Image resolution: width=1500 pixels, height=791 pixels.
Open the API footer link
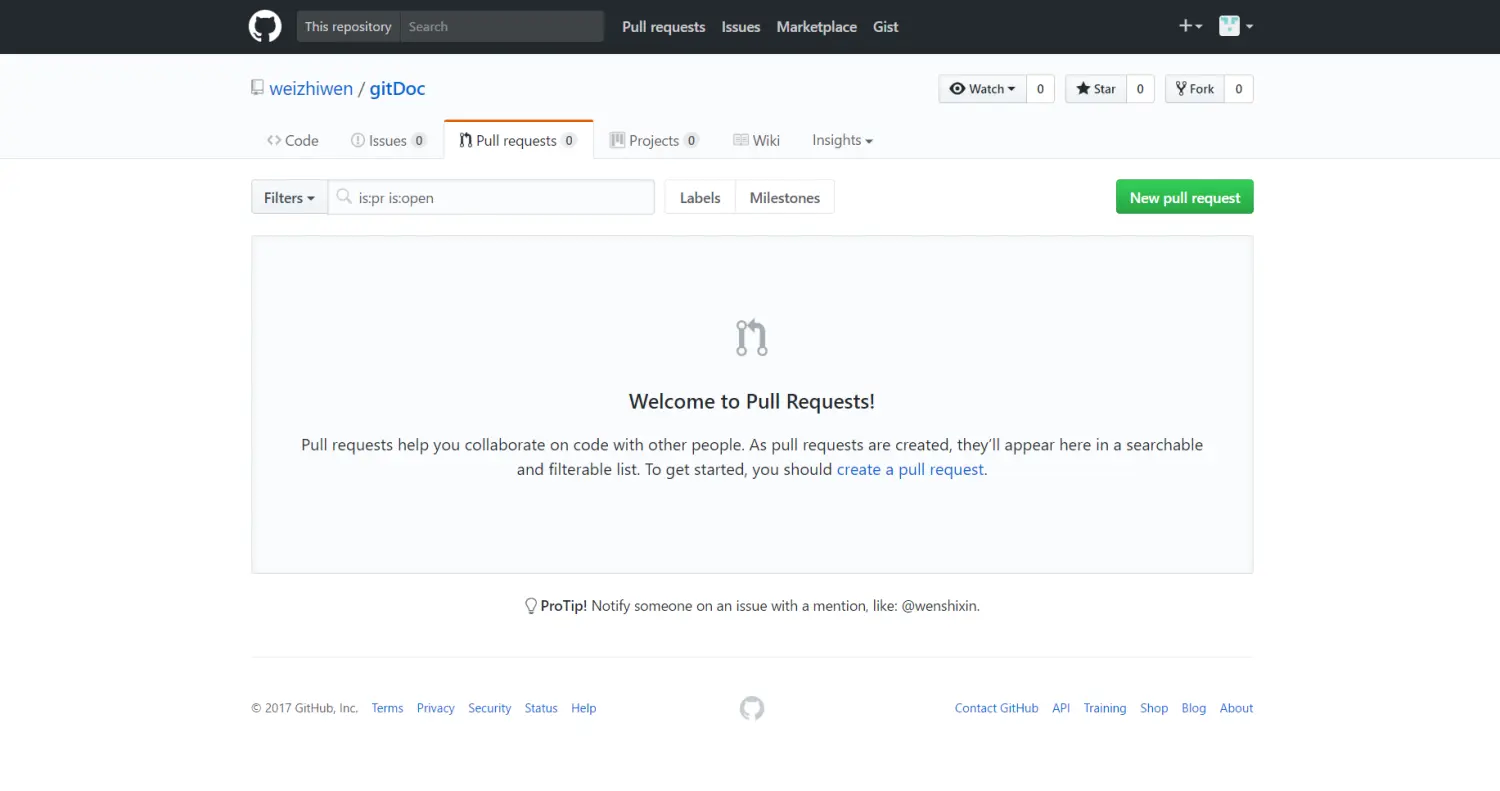tap(1061, 708)
